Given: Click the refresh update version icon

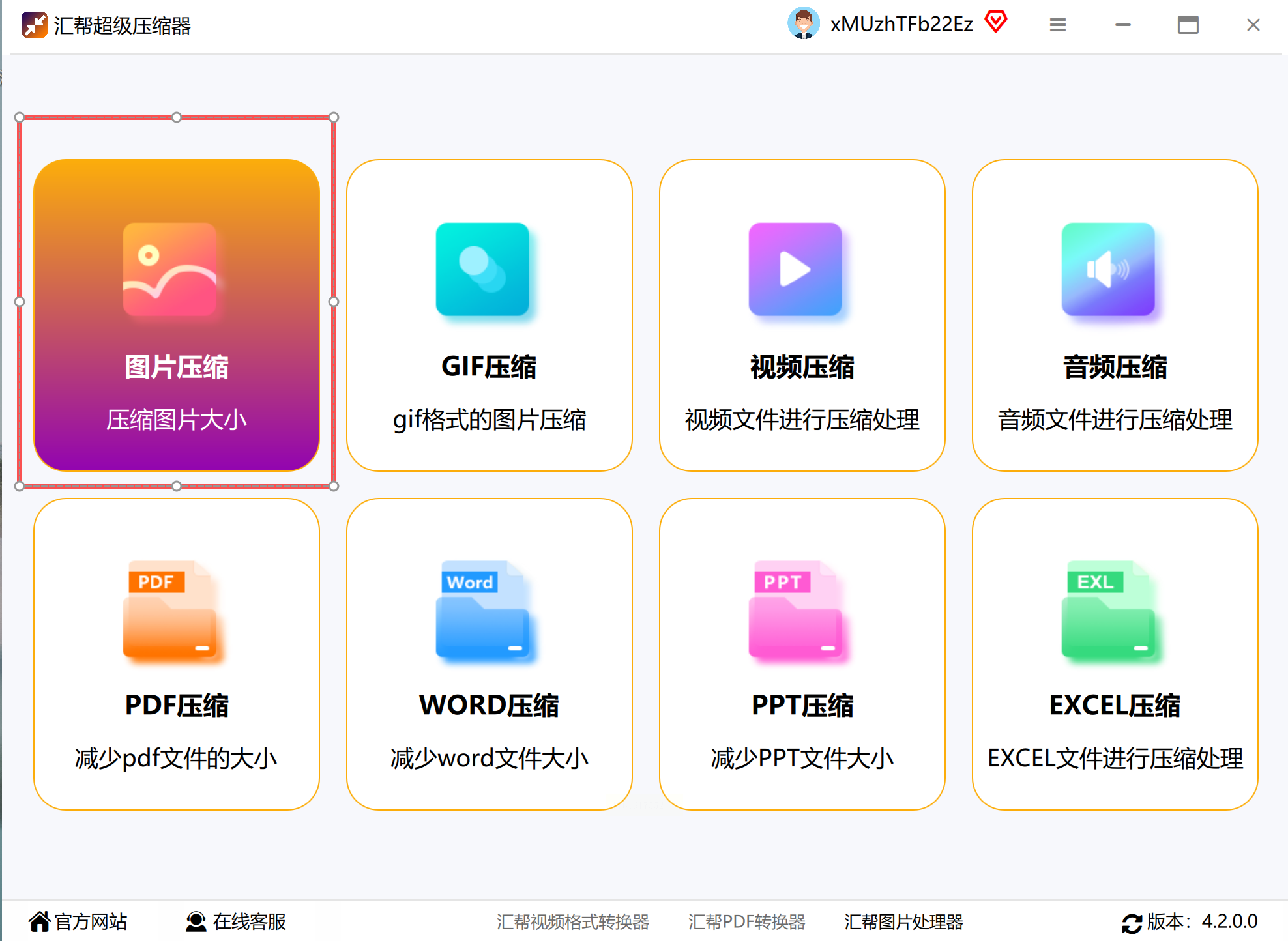Looking at the screenshot, I should click(x=1132, y=923).
